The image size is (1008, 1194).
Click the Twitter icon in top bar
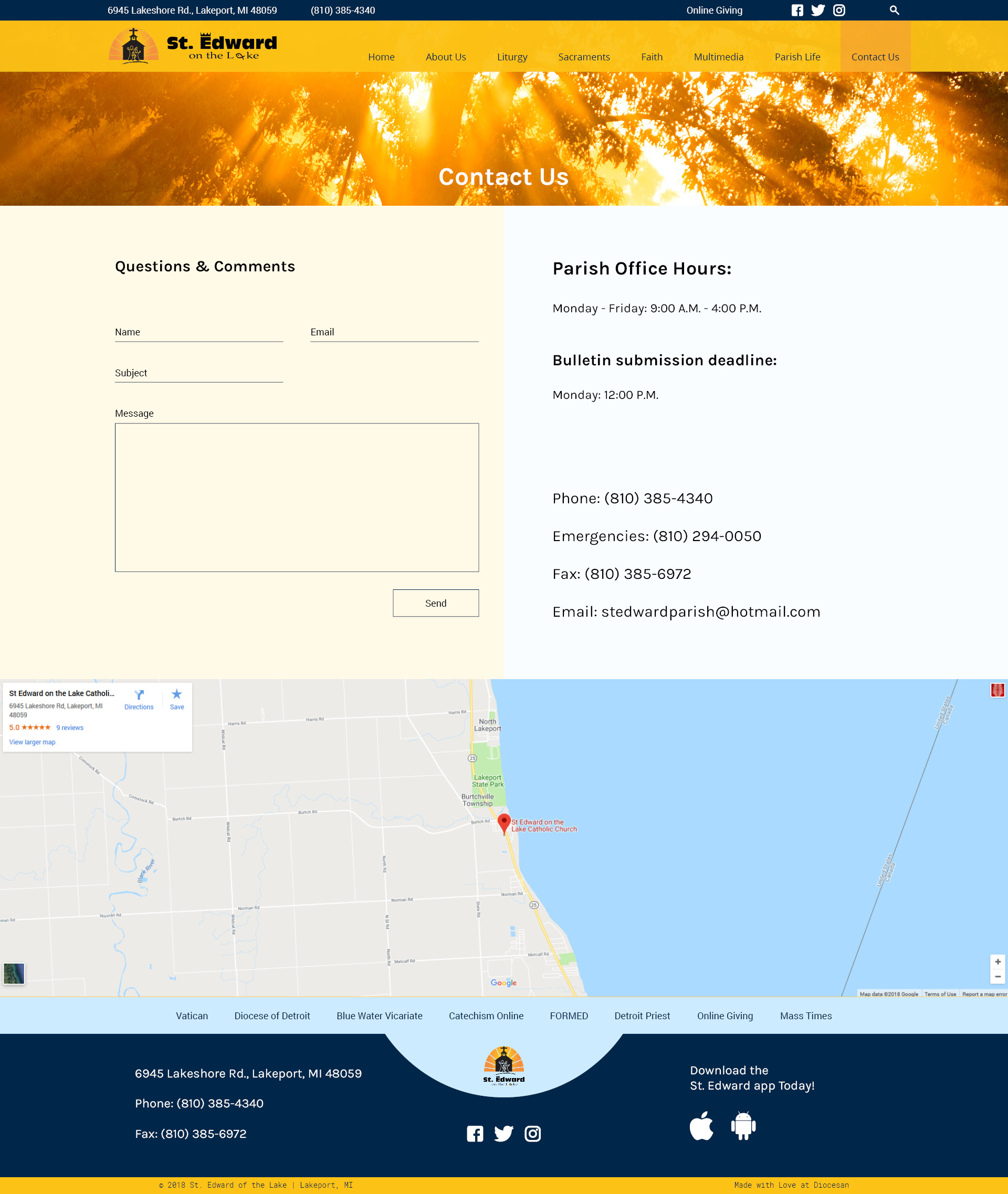coord(818,10)
